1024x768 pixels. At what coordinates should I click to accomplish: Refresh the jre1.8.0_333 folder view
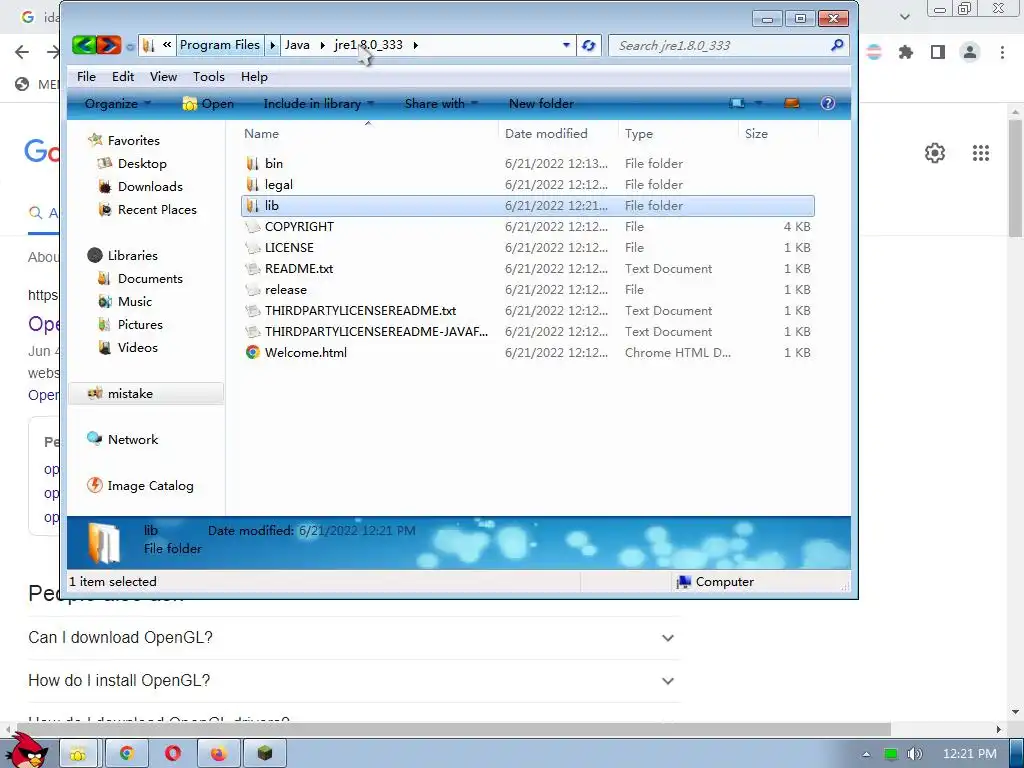(x=588, y=45)
